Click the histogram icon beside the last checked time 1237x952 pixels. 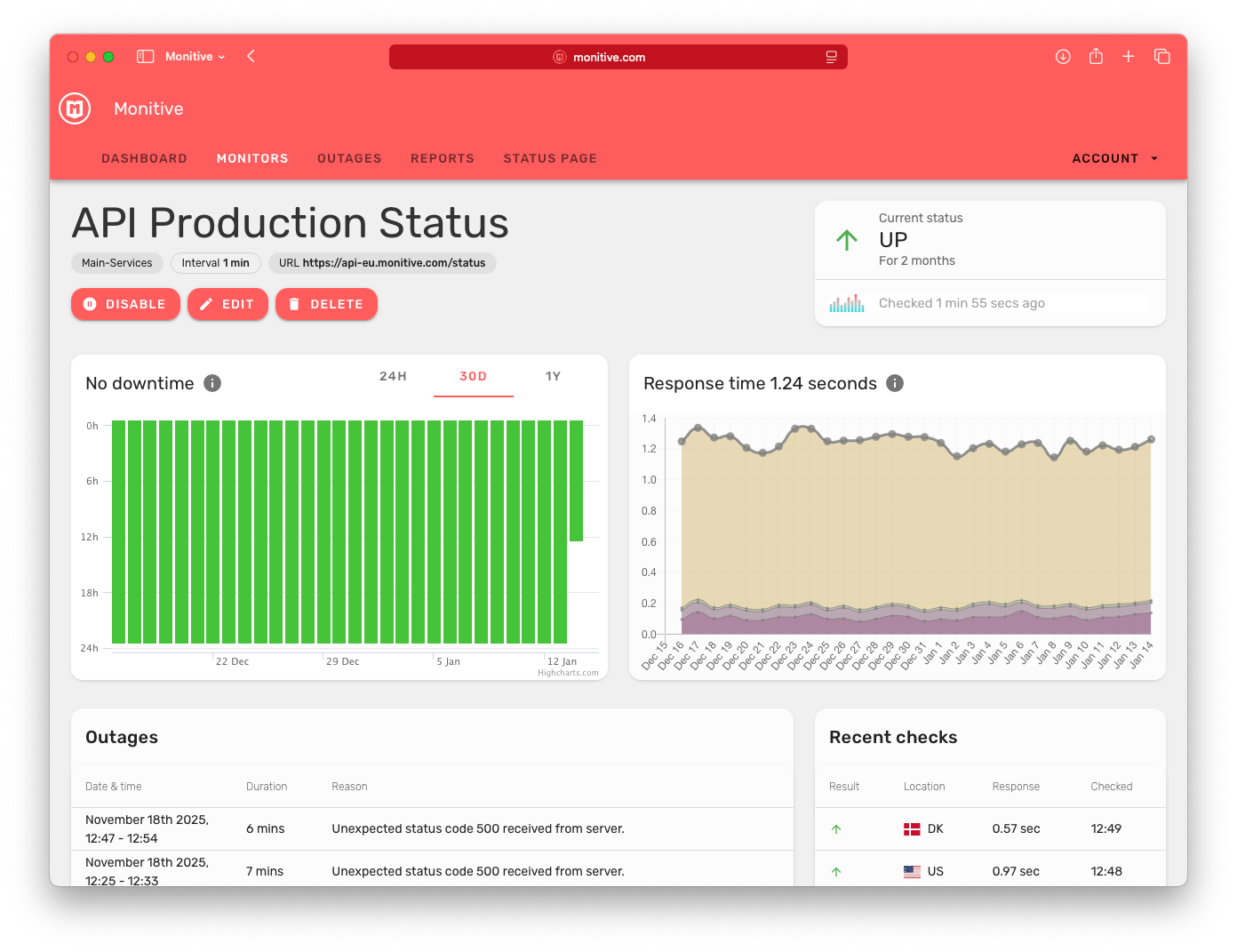(x=847, y=303)
